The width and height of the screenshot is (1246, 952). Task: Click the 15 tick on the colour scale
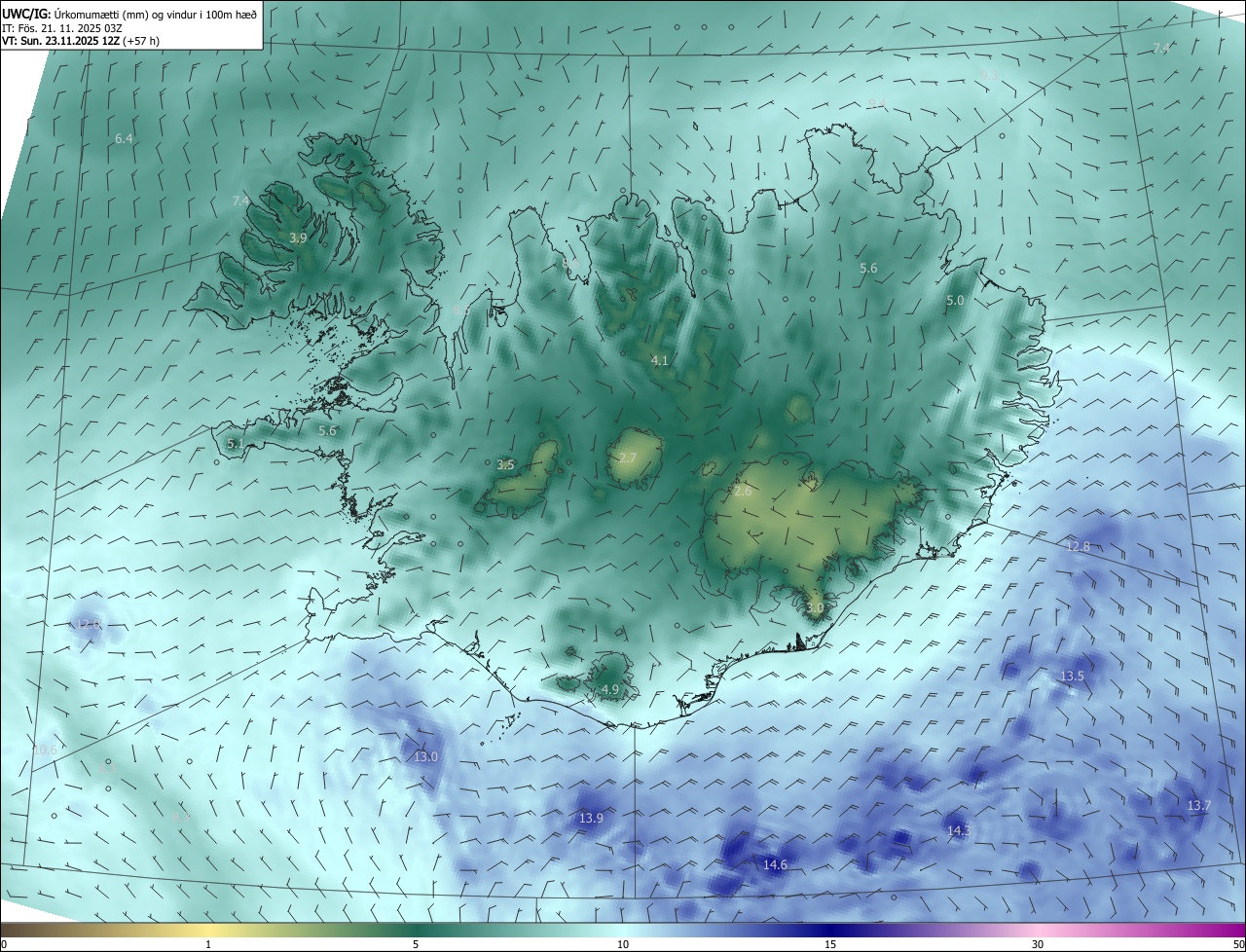point(830,944)
